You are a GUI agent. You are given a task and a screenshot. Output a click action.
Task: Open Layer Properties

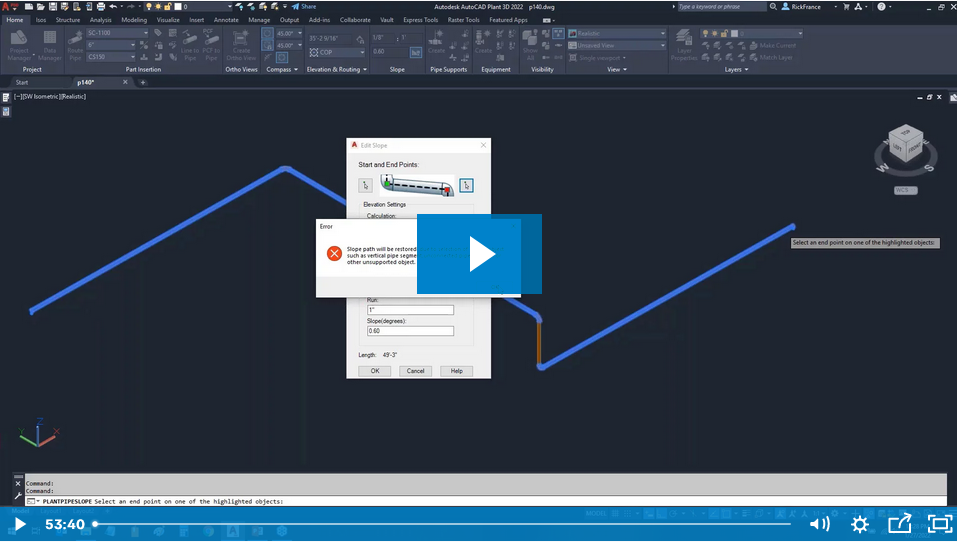click(684, 46)
